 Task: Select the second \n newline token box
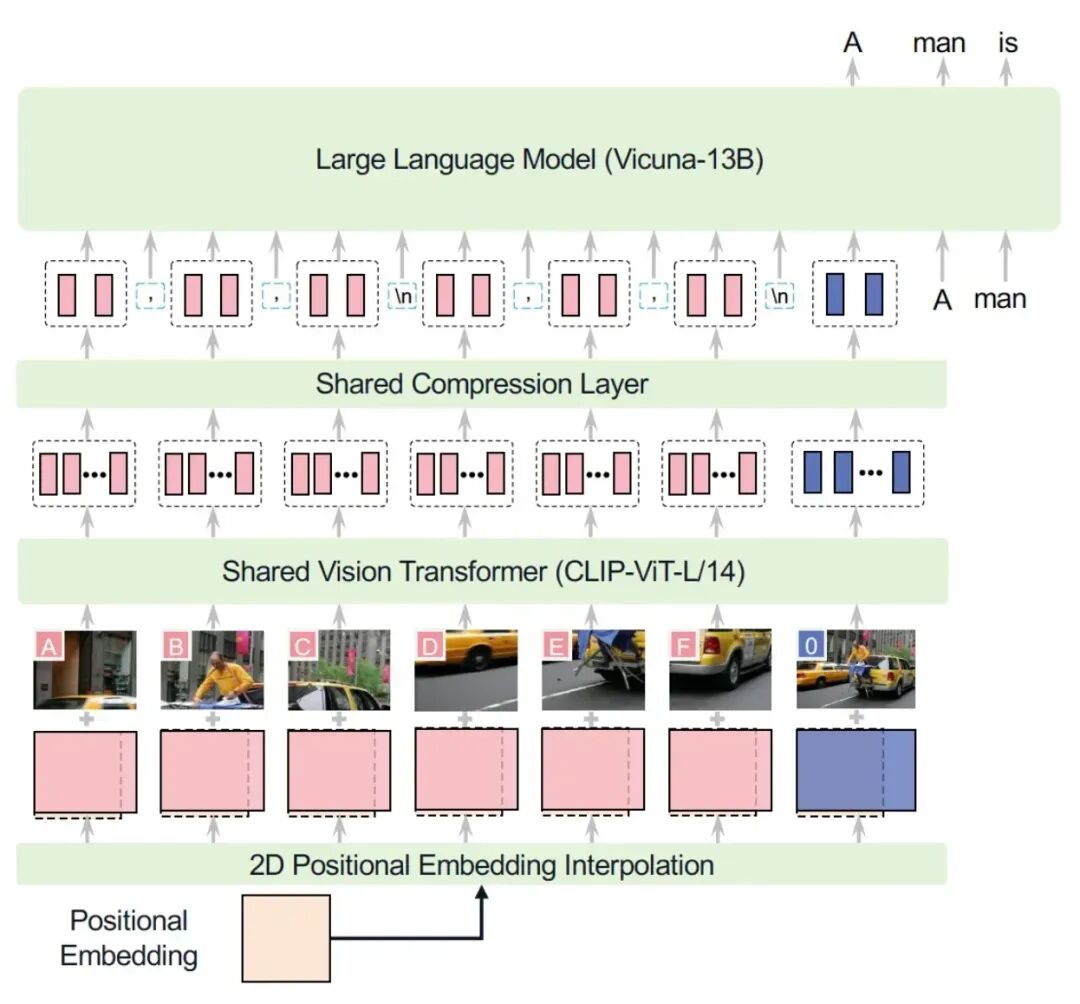pos(779,296)
